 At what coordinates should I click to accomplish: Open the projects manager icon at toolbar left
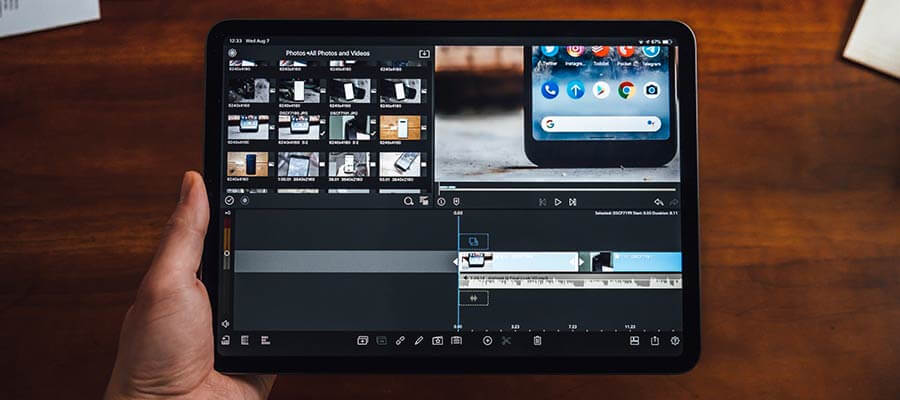(x=226, y=340)
